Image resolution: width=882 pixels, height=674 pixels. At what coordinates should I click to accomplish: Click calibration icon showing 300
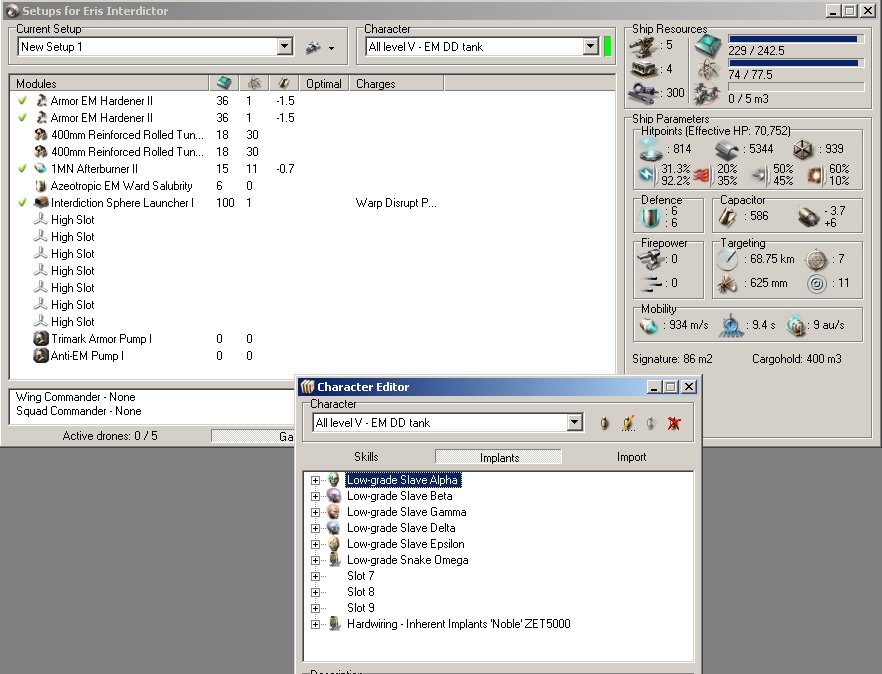644,93
